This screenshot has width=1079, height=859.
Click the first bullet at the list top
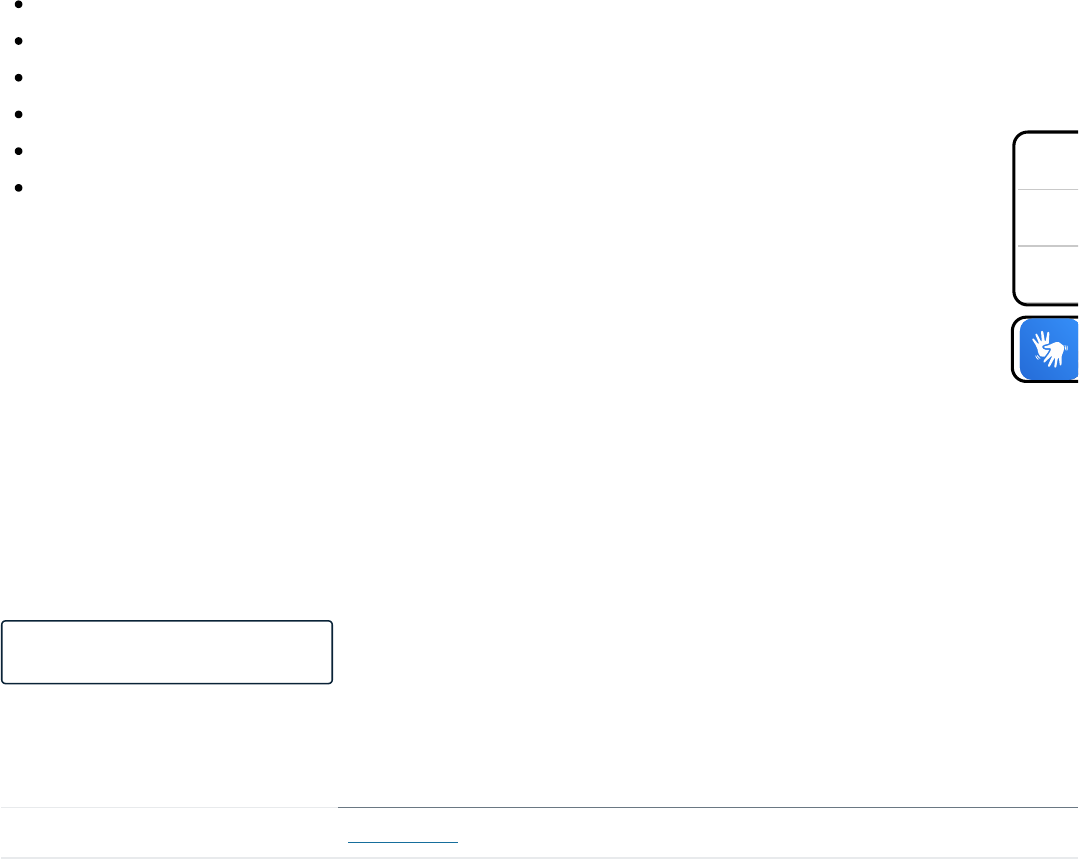point(19,4)
